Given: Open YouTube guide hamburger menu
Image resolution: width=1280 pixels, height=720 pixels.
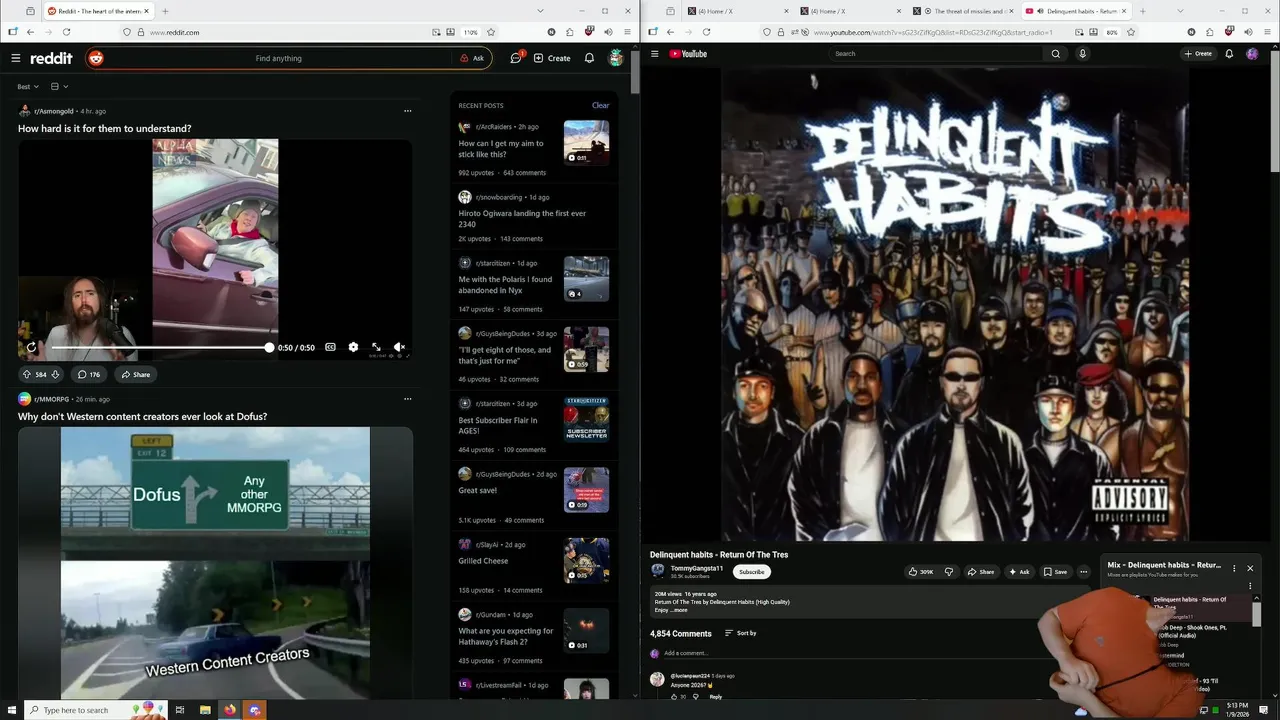Looking at the screenshot, I should [x=654, y=54].
